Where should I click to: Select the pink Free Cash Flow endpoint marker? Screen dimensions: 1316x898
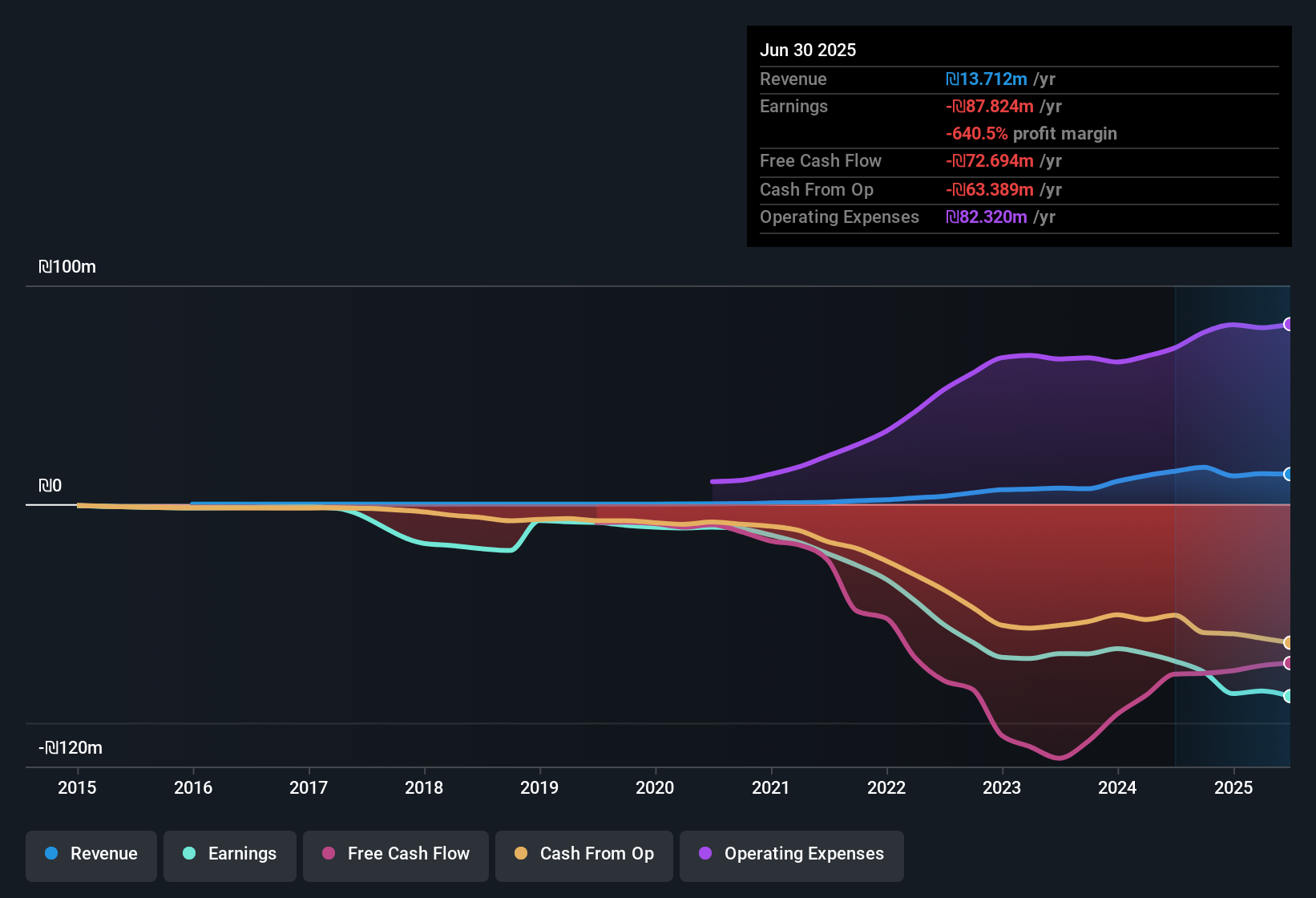(1289, 663)
